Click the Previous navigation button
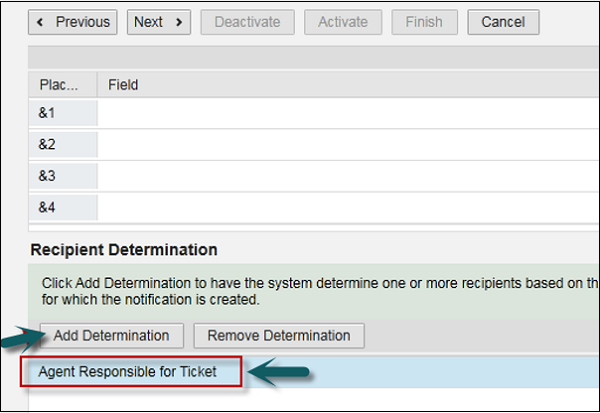Viewport: 600px width, 413px height. [73, 22]
